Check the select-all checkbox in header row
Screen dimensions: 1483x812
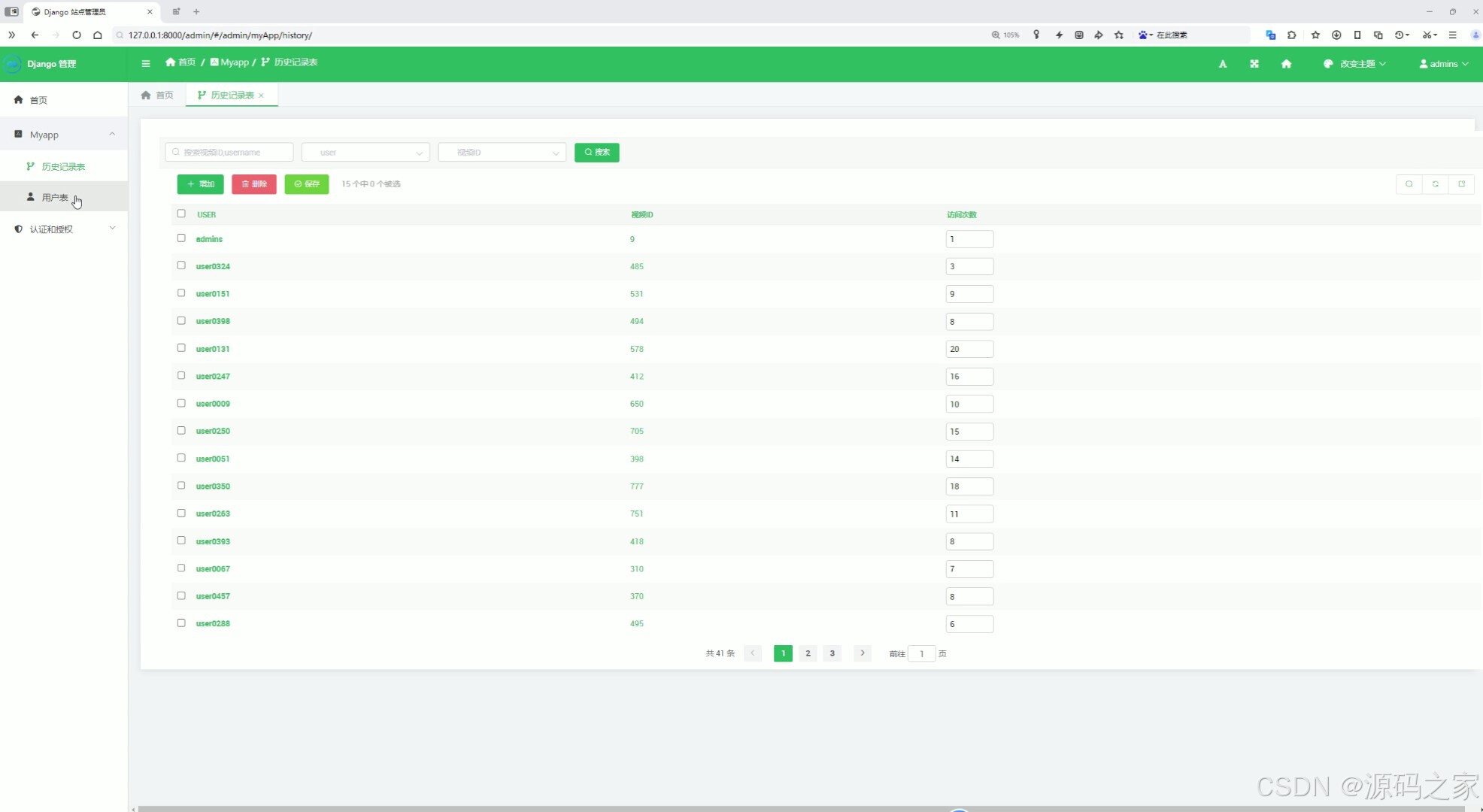pyautogui.click(x=181, y=214)
